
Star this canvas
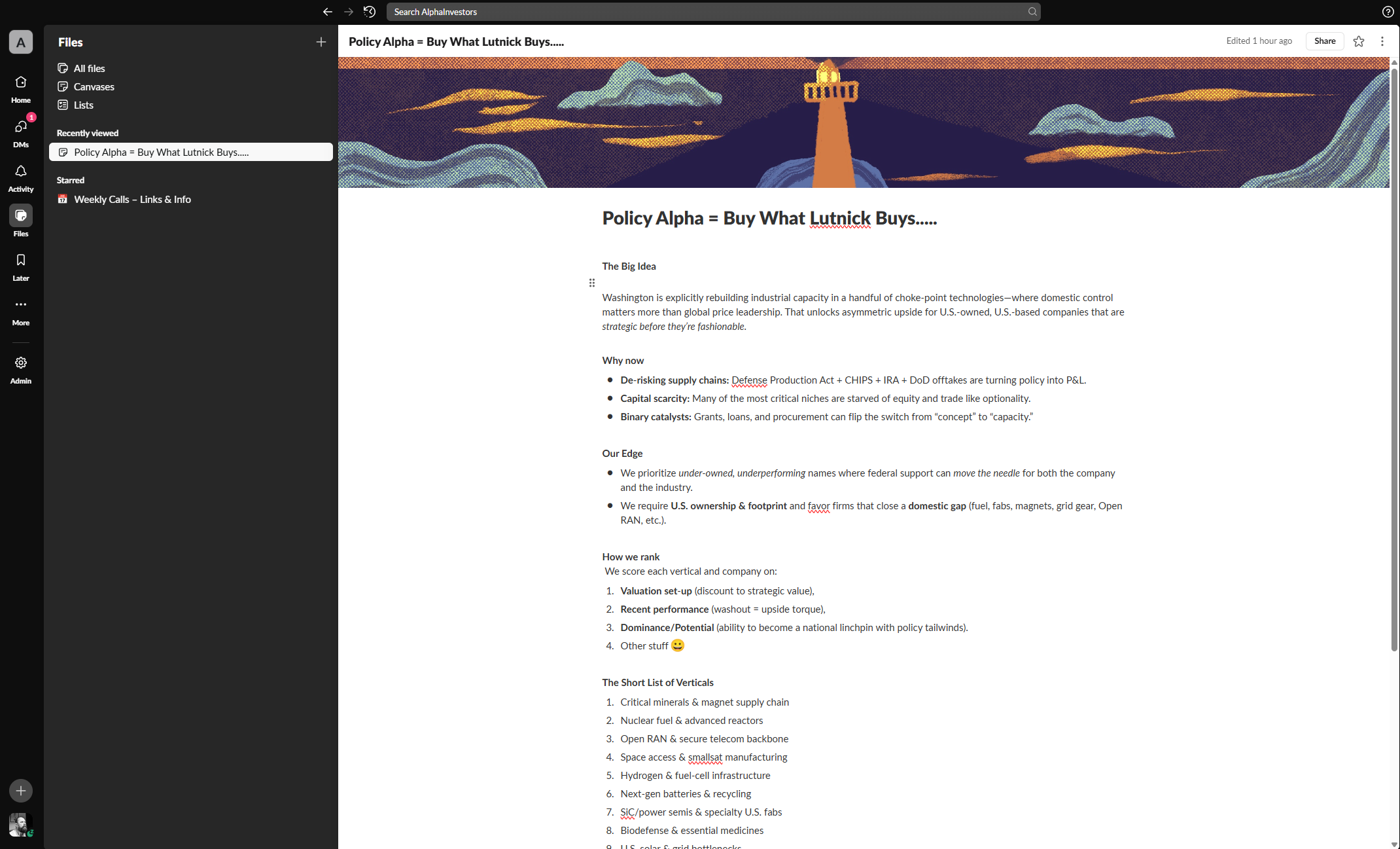(x=1359, y=41)
